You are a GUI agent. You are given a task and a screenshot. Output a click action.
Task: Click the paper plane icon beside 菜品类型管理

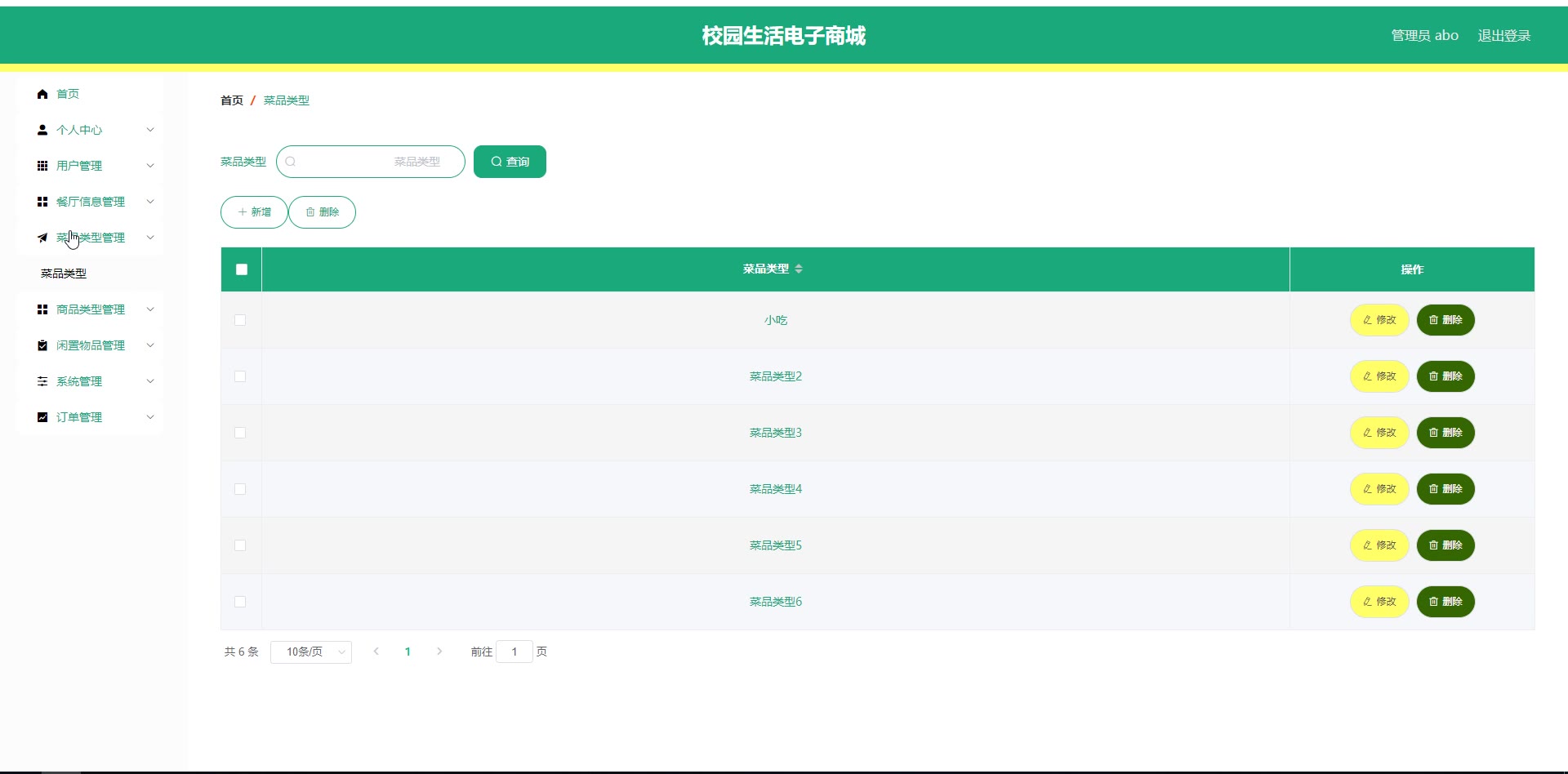42,238
